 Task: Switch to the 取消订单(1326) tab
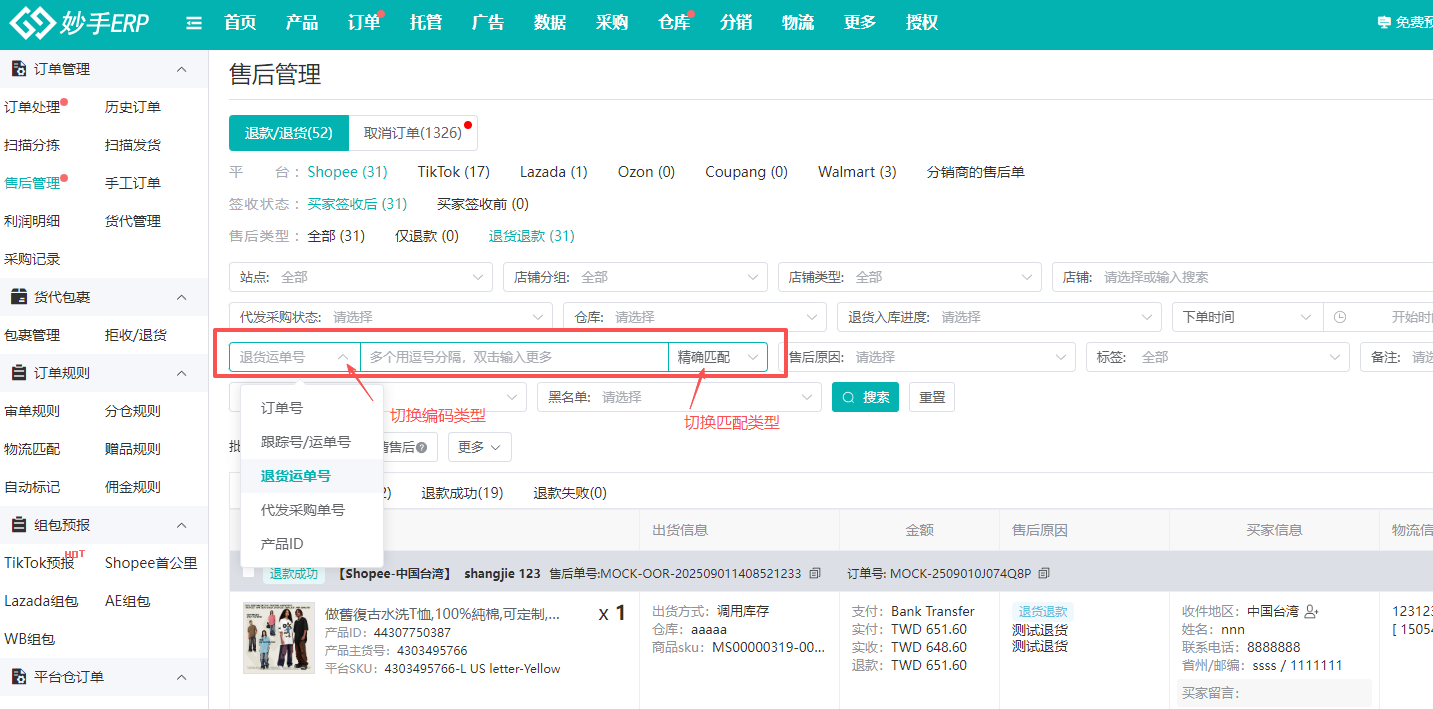[413, 132]
